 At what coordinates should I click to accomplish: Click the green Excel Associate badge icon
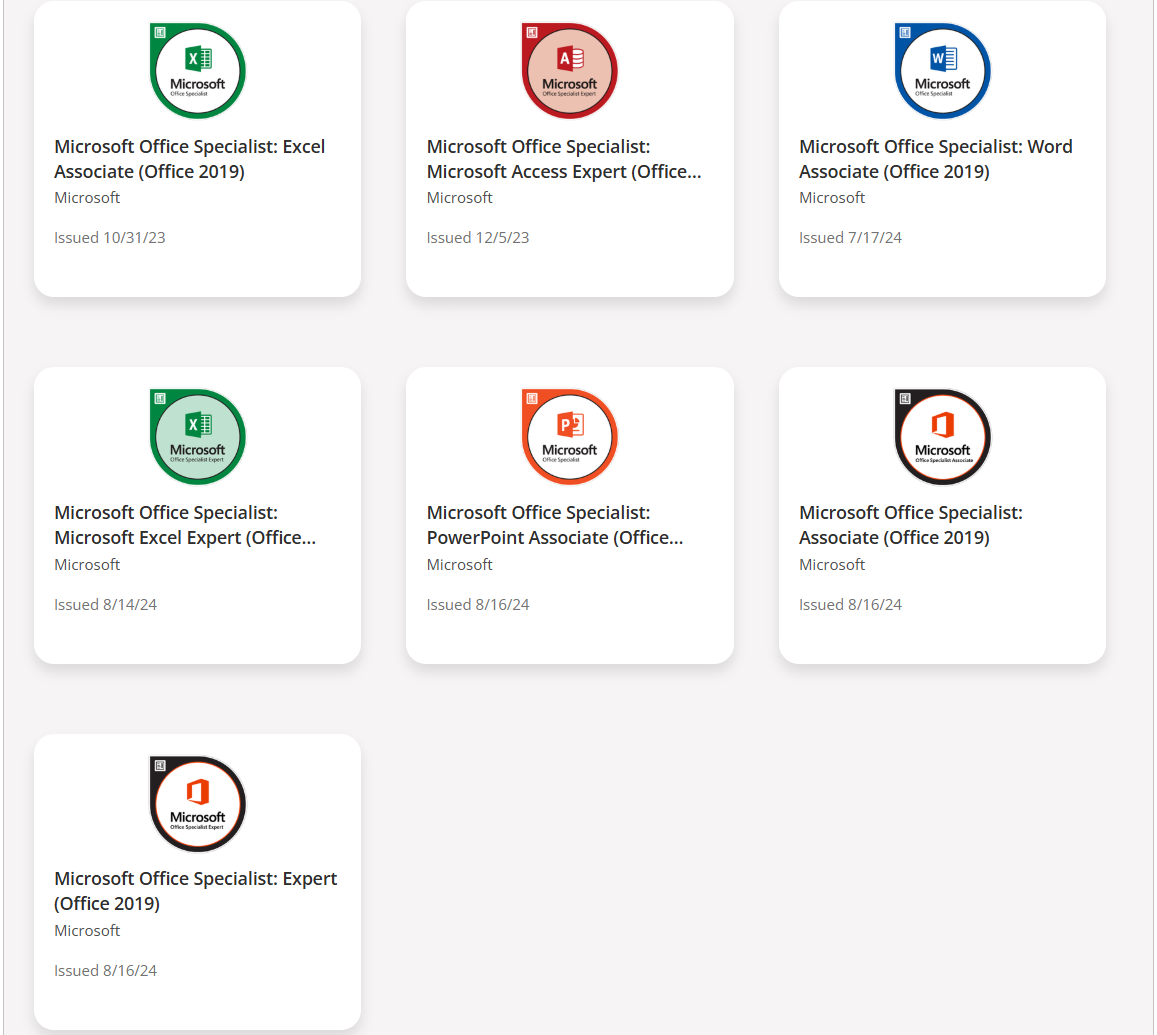pos(197,71)
